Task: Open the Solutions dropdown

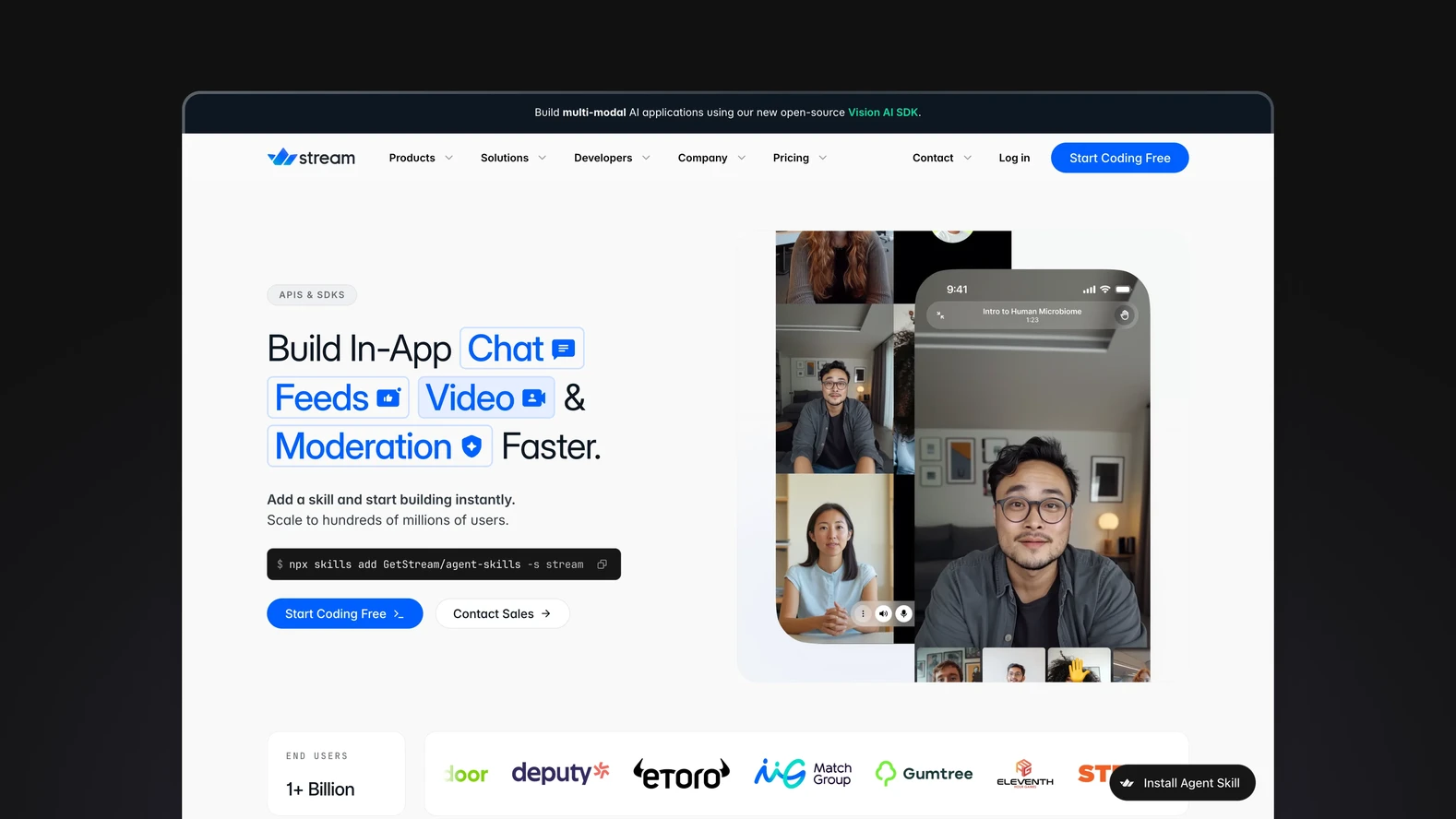Action: pyautogui.click(x=513, y=158)
